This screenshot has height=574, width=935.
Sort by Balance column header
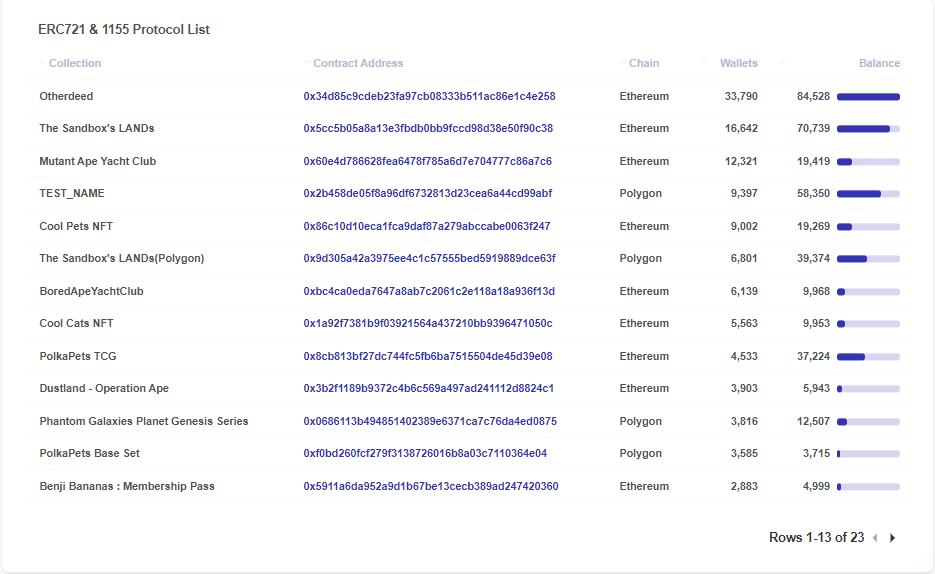(879, 63)
